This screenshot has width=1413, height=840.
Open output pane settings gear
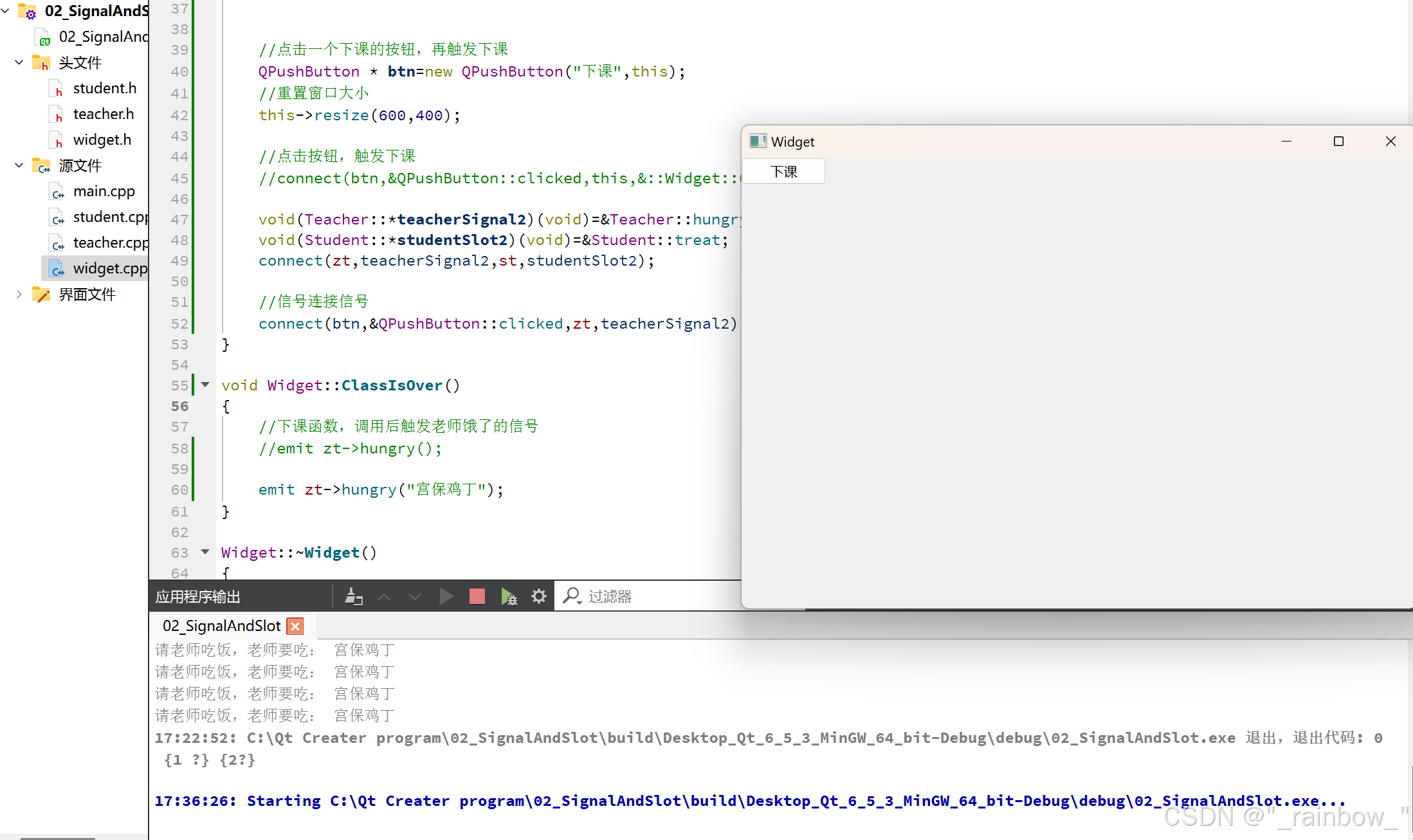pos(539,597)
